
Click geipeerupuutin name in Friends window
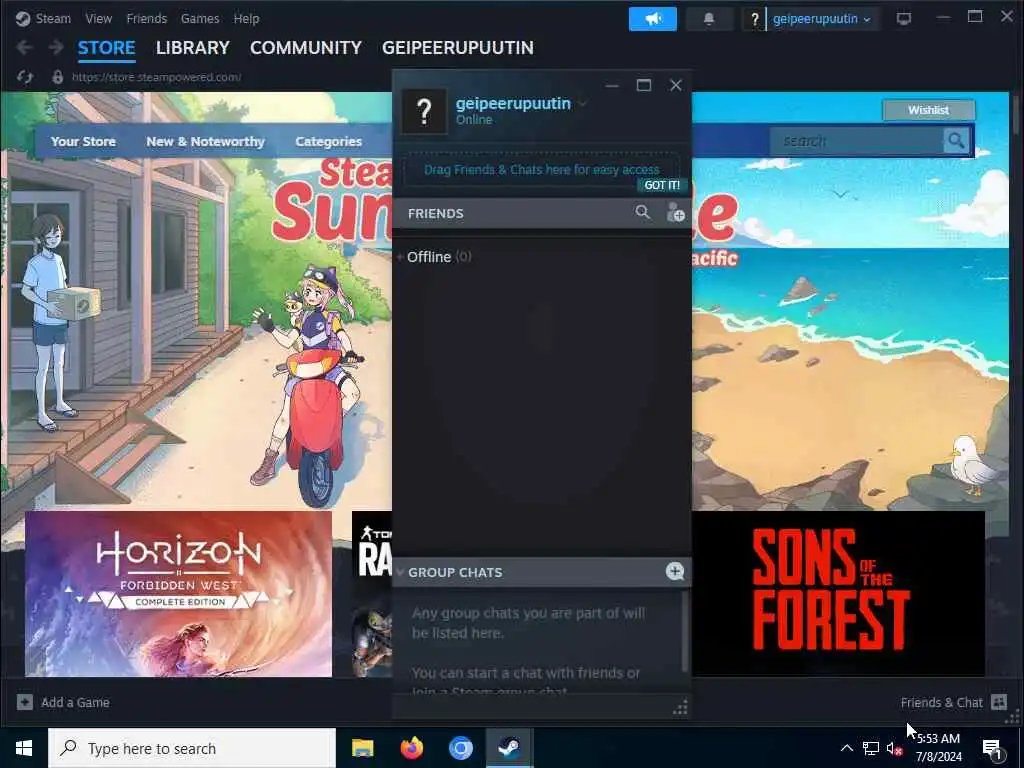[513, 103]
